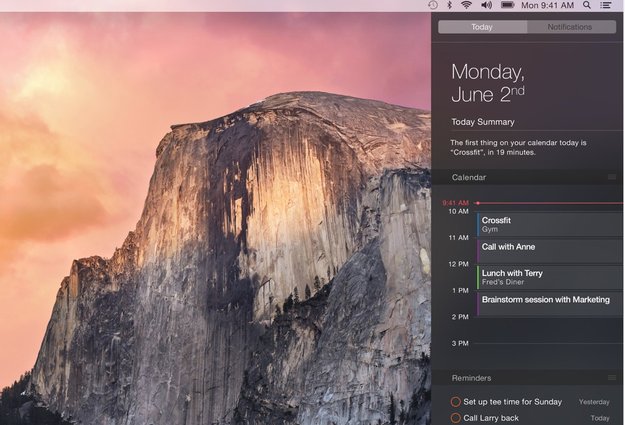Switch to the Notifications tab
Screen dimensions: 625x425
point(571,27)
